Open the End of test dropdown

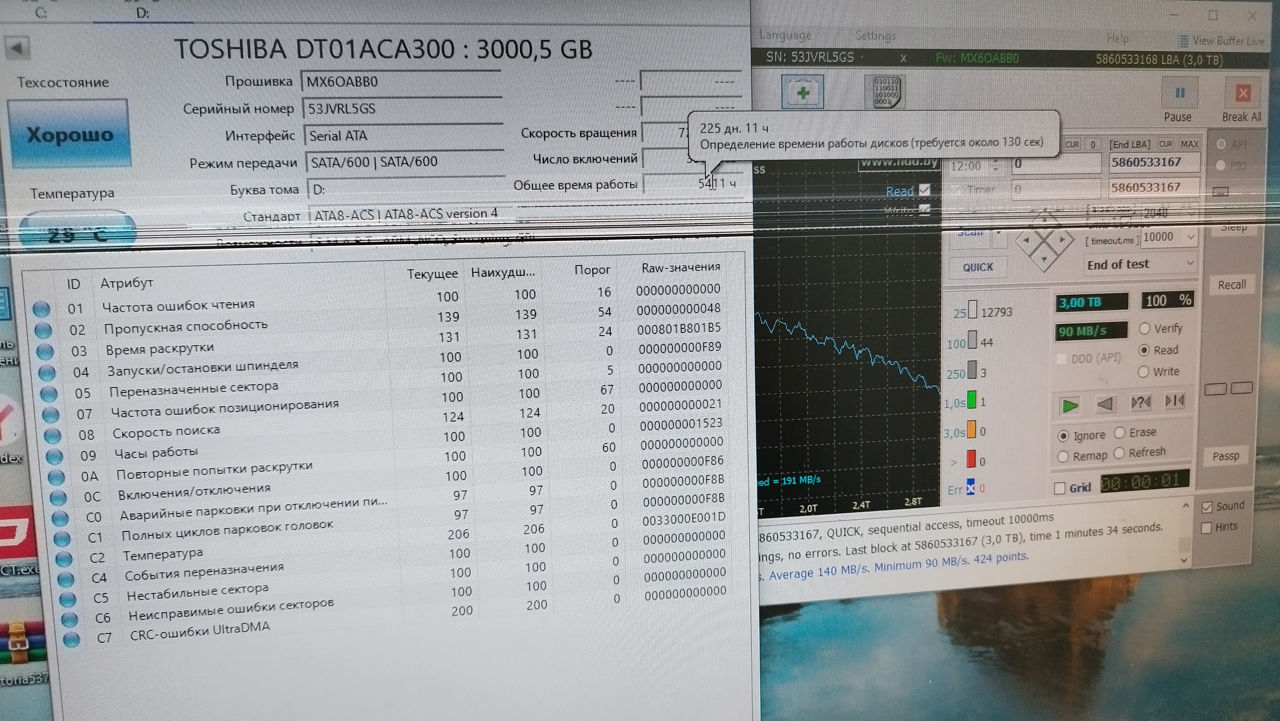pyautogui.click(x=1141, y=264)
